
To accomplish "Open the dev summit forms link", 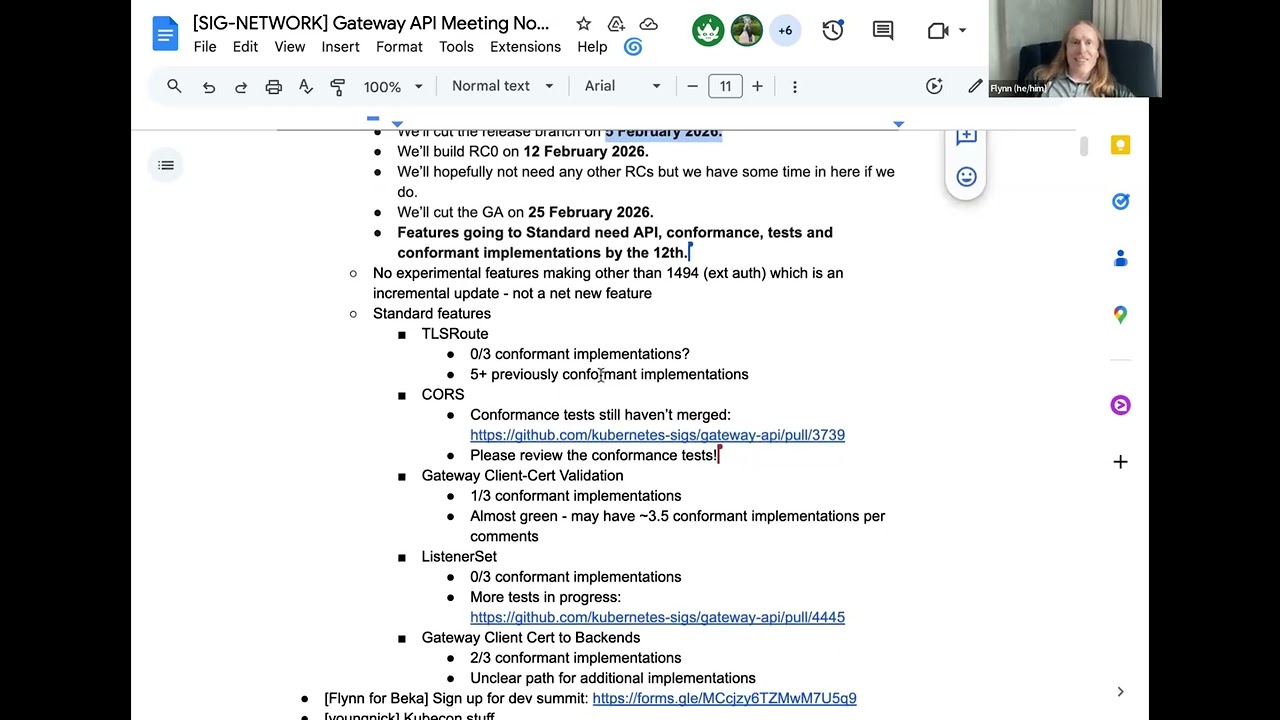I will [724, 698].
